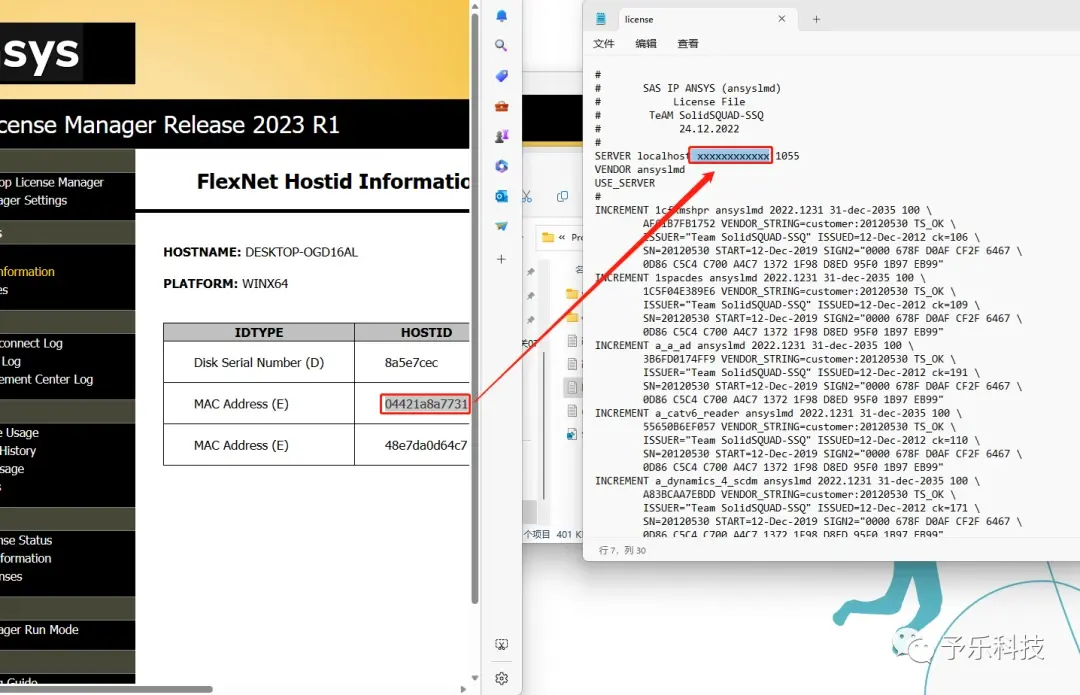Click the port number 1055 in Notepad
The width and height of the screenshot is (1080, 695).
[787, 156]
